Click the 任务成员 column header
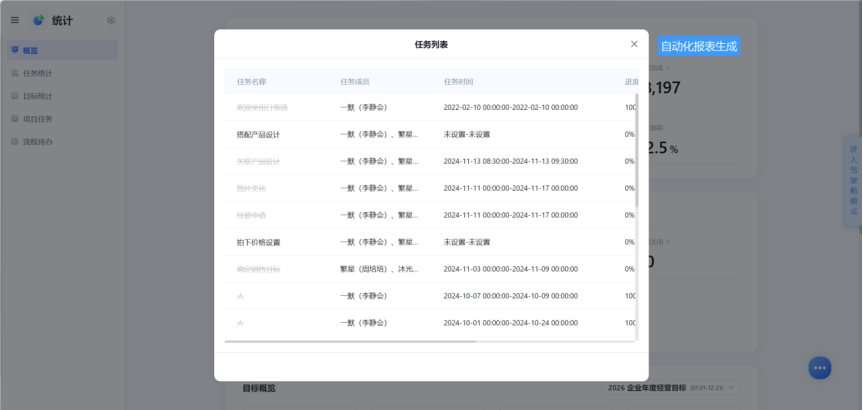This screenshot has height=410, width=863. coord(355,81)
